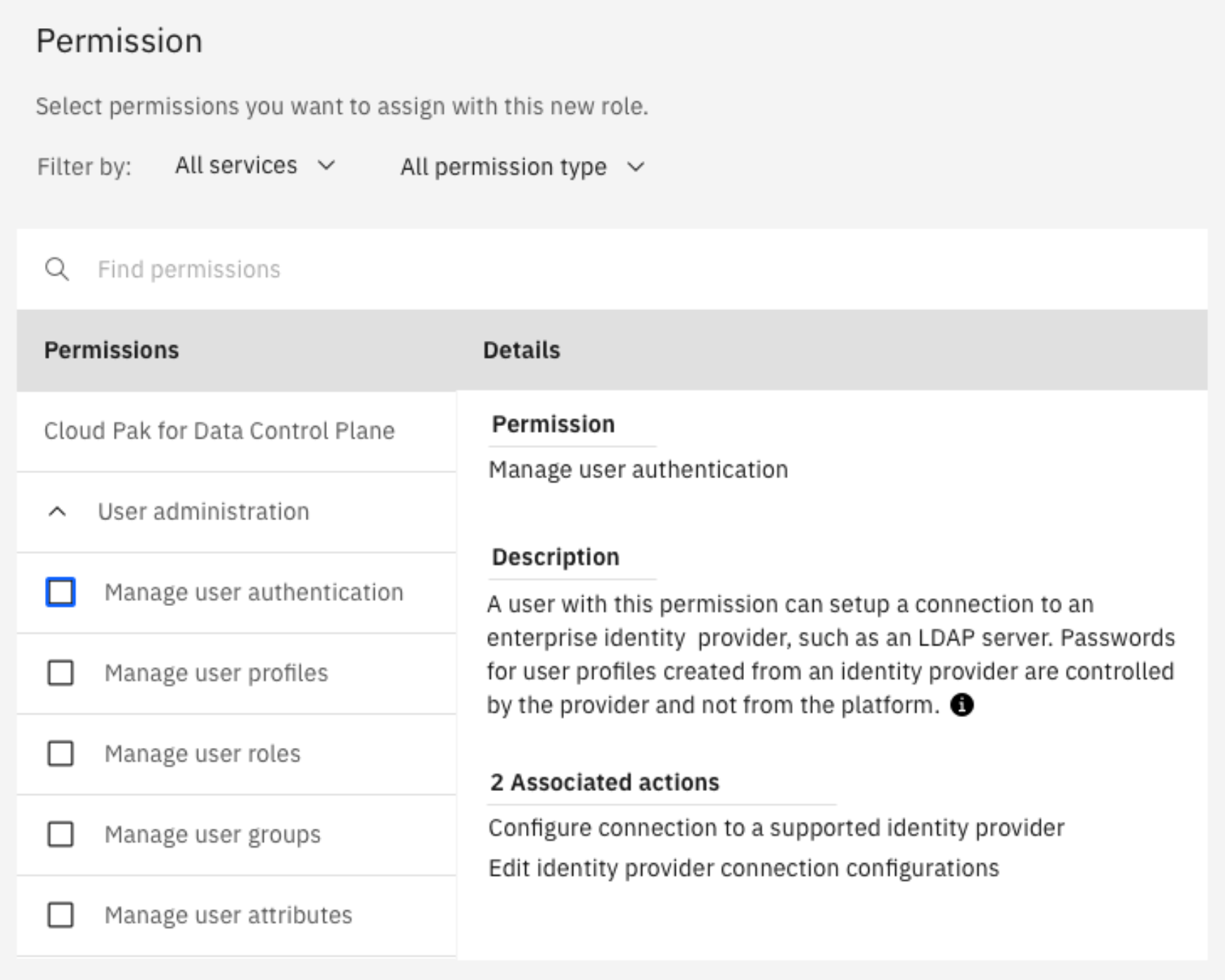Tick the Manage user roles checkbox
Screen dimensions: 1225x980
pyautogui.click(x=60, y=754)
